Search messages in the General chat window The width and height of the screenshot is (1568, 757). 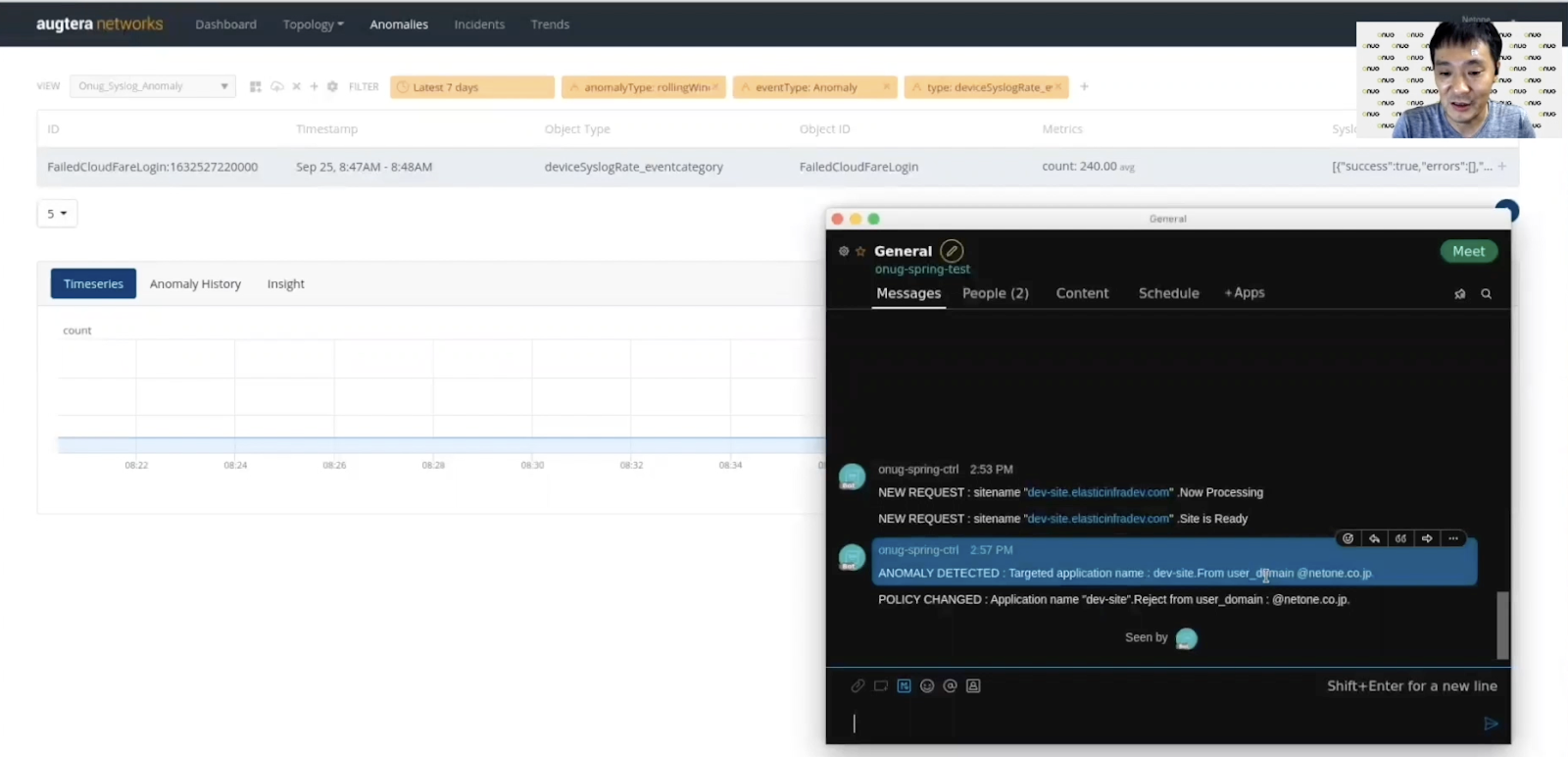(1487, 293)
